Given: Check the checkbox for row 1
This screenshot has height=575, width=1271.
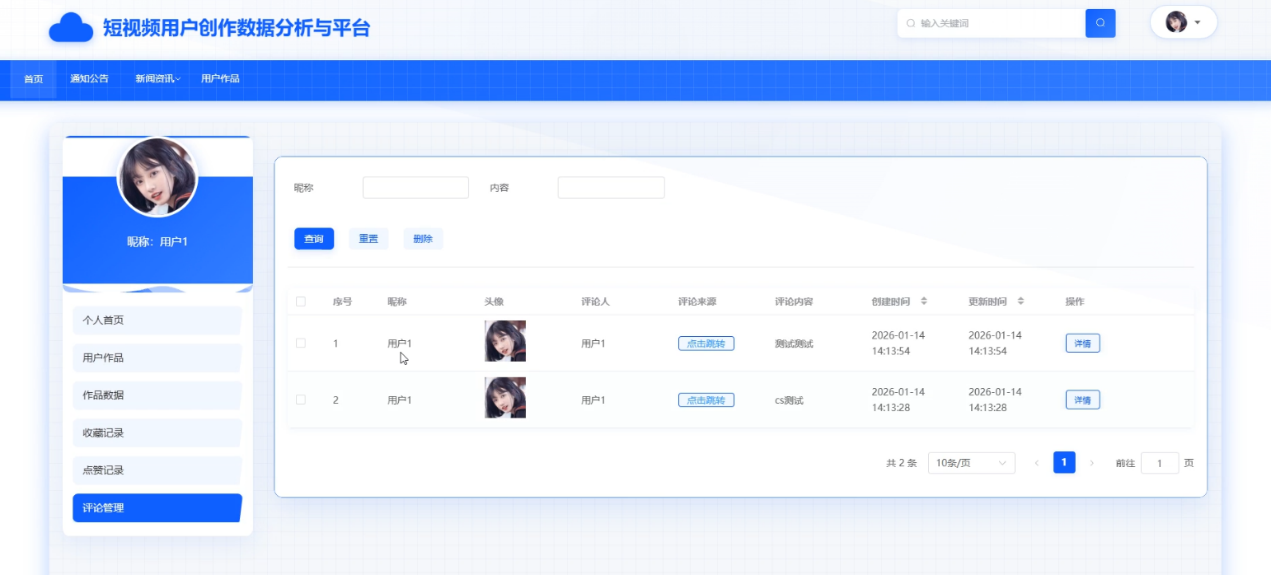Looking at the screenshot, I should coord(301,343).
